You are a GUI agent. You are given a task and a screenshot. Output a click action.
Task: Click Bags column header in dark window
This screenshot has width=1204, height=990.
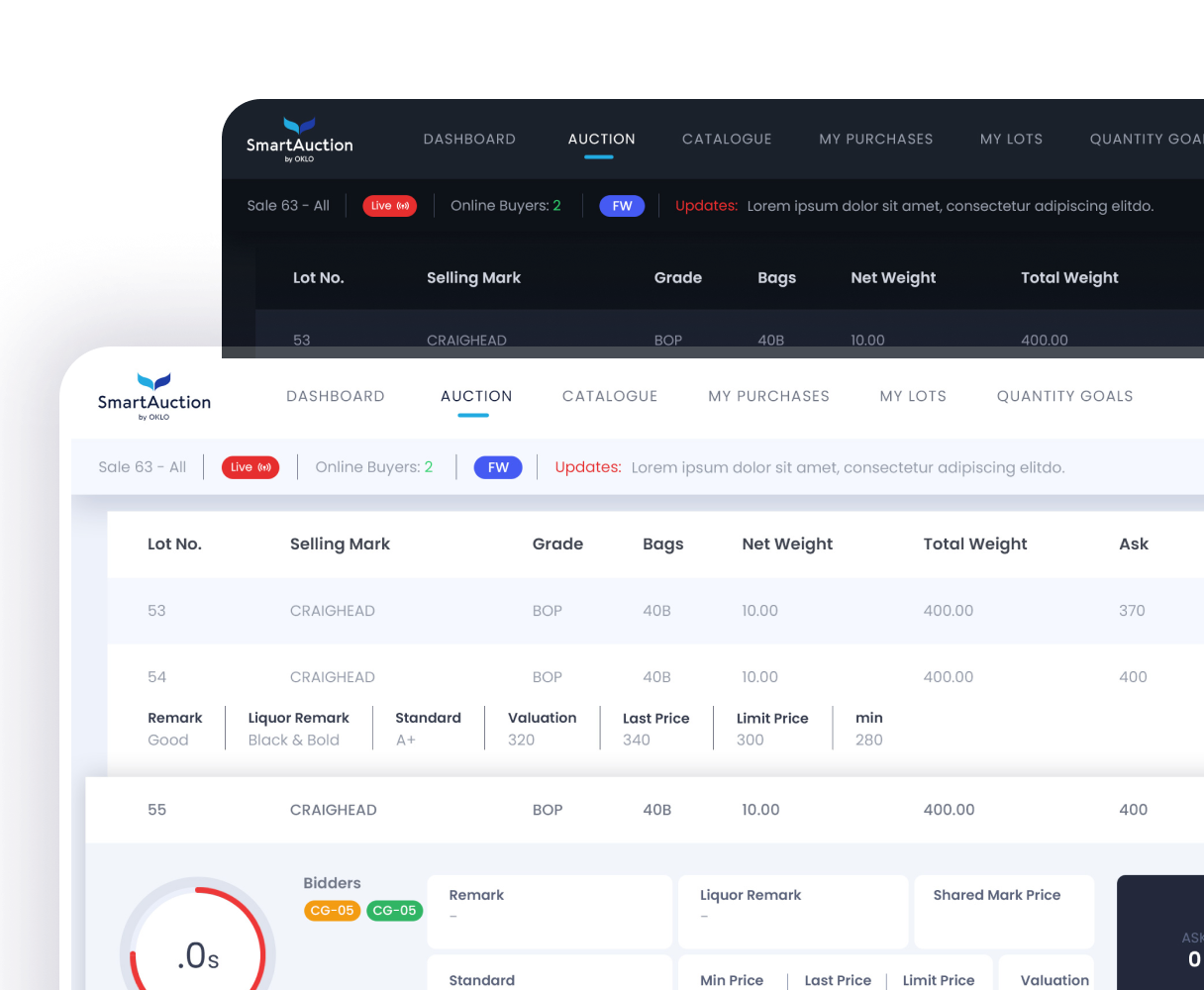777,278
